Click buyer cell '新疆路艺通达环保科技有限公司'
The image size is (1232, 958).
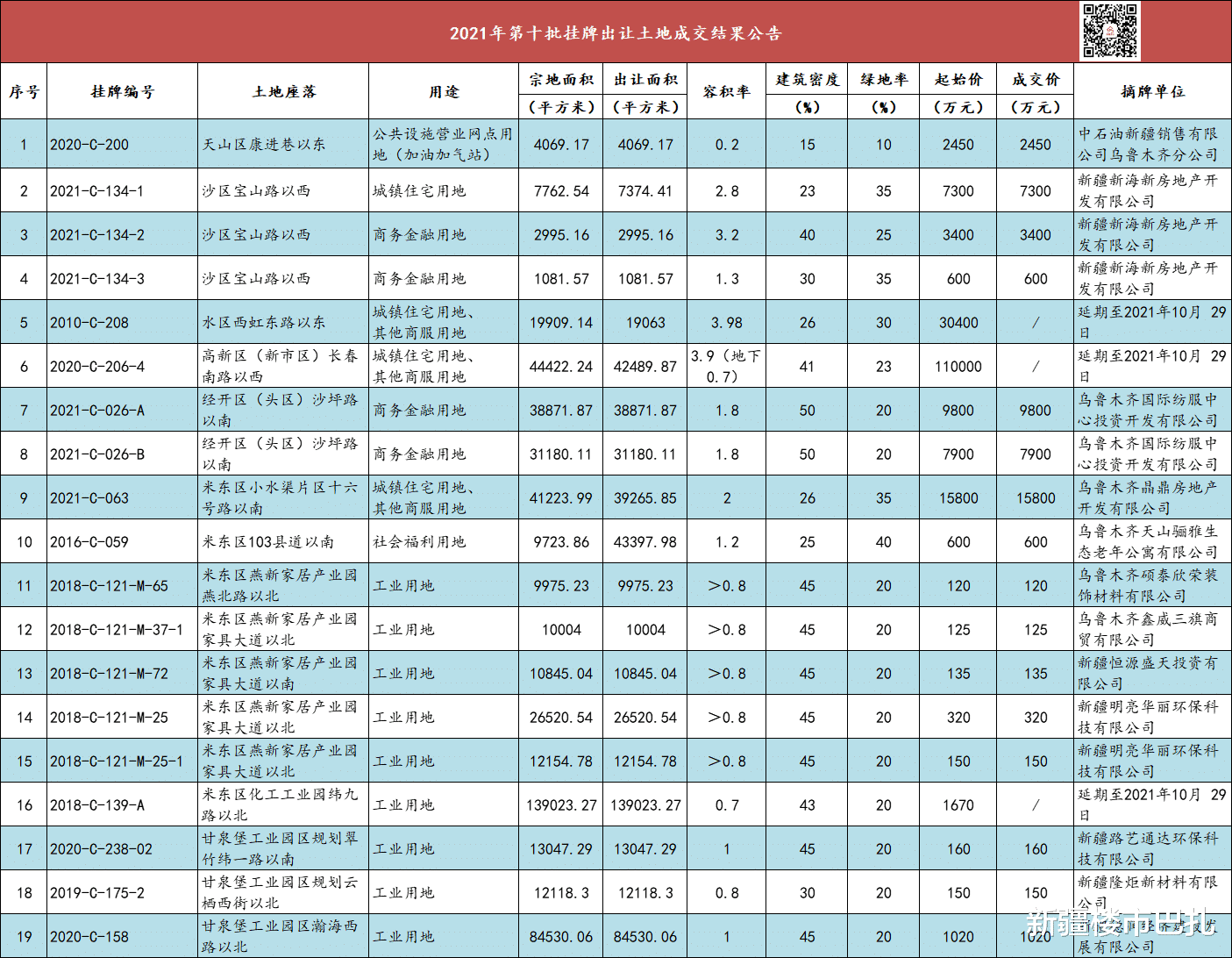click(1152, 848)
